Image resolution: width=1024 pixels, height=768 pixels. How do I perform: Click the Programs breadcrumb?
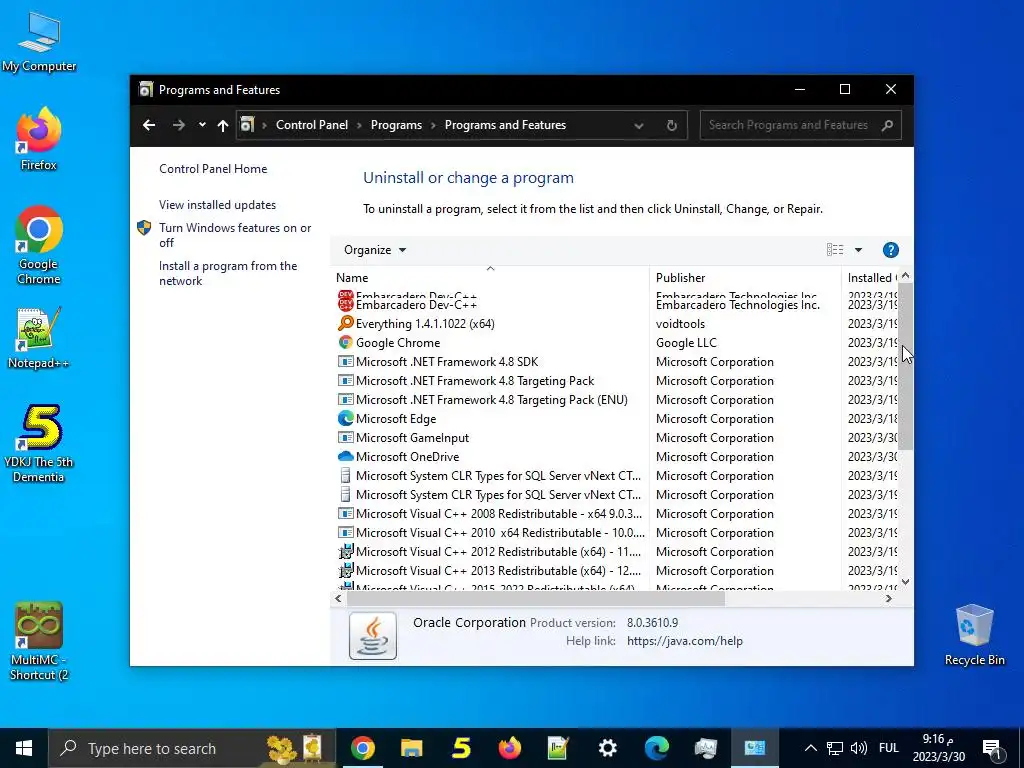[x=396, y=125]
